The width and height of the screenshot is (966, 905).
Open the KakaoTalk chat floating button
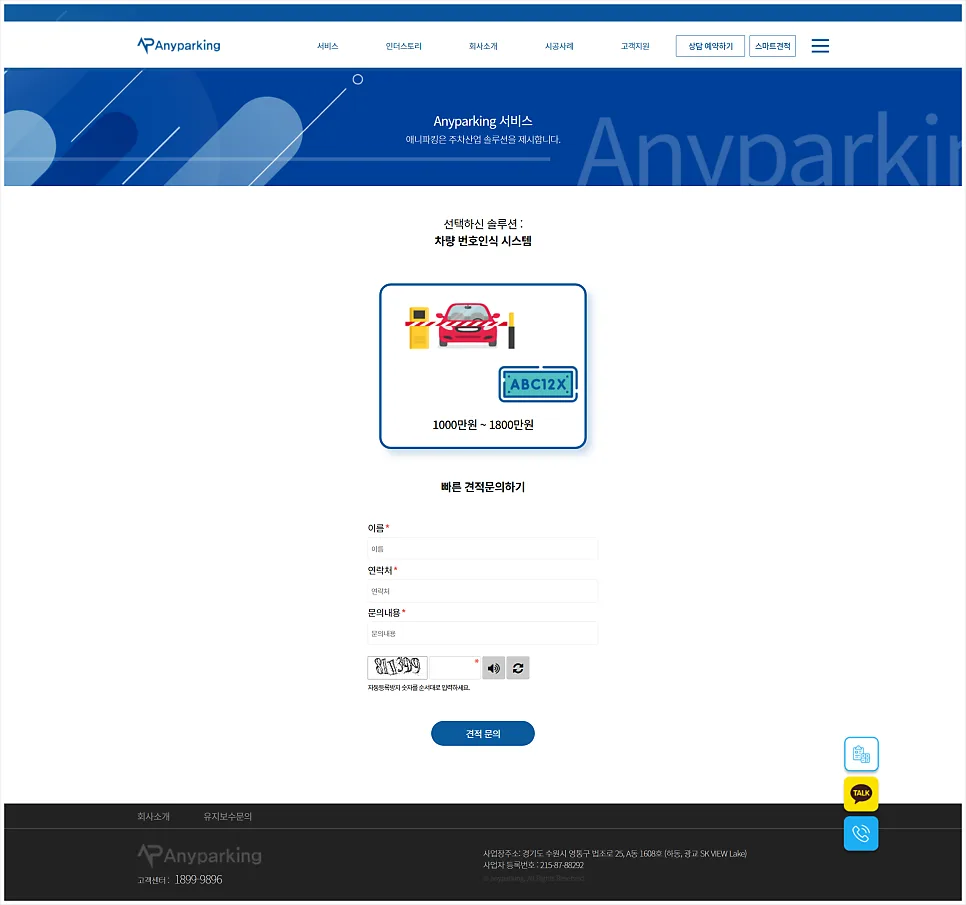[x=861, y=793]
